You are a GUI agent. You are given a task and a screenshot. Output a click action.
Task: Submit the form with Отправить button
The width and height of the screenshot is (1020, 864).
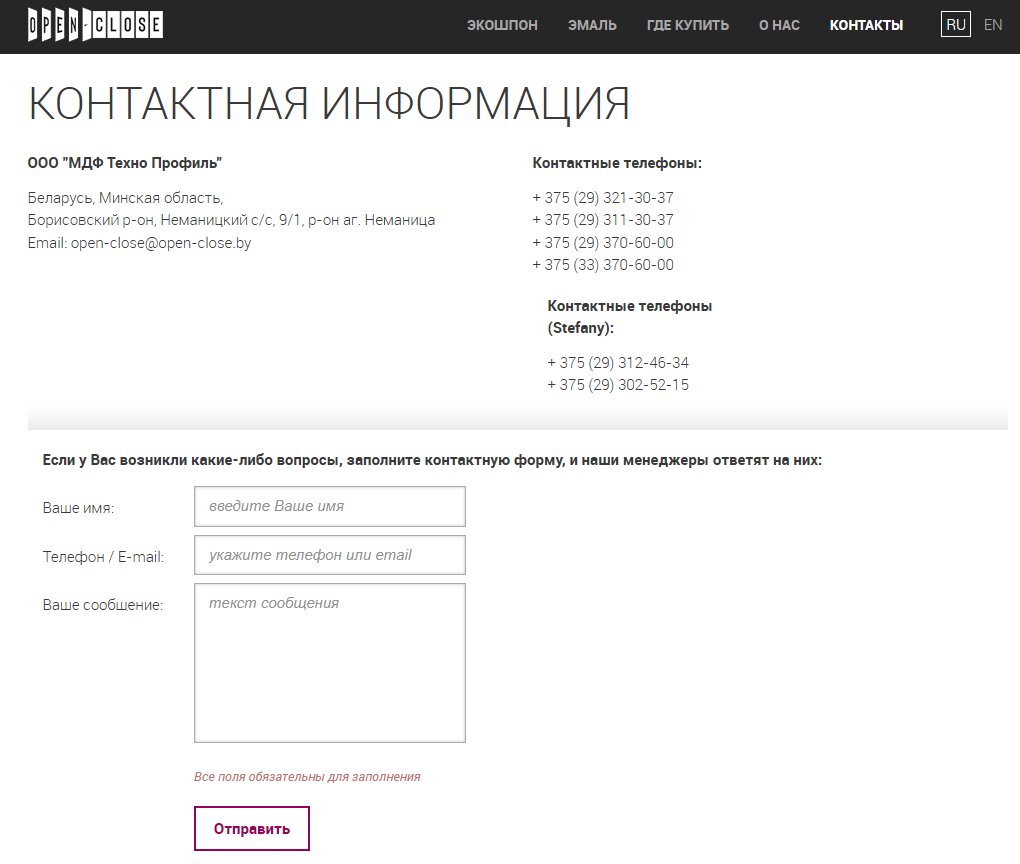pyautogui.click(x=252, y=828)
